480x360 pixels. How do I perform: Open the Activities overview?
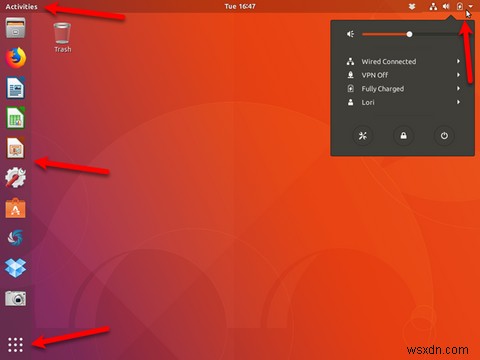(x=21, y=6)
